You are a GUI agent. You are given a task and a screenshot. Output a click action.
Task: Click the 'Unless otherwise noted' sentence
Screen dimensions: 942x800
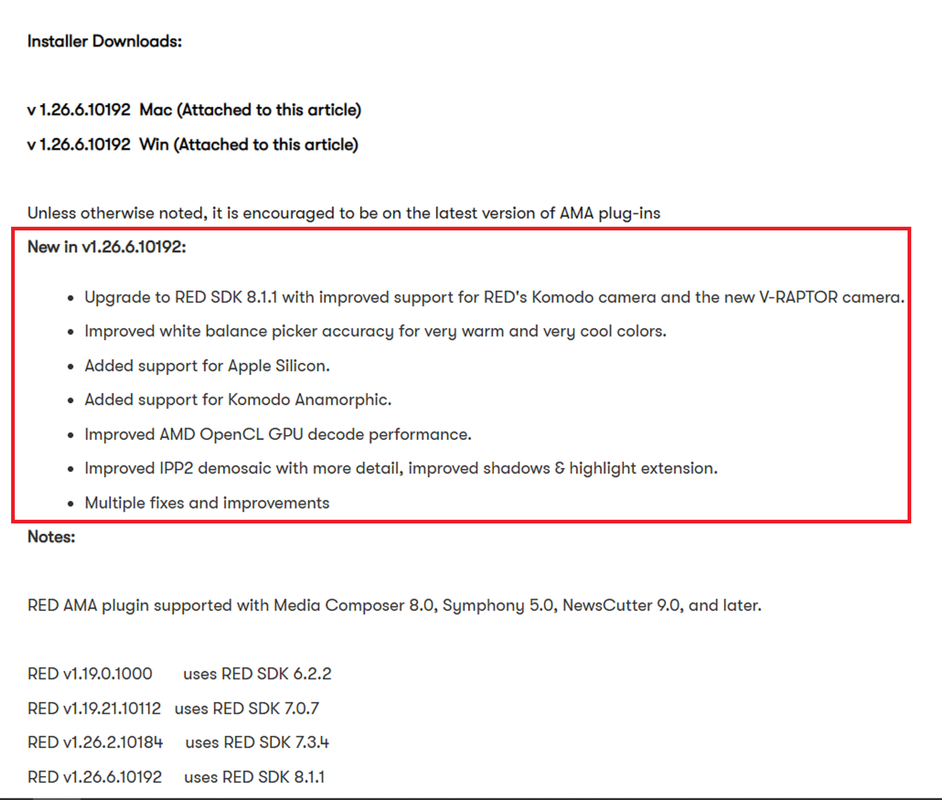[x=344, y=213]
